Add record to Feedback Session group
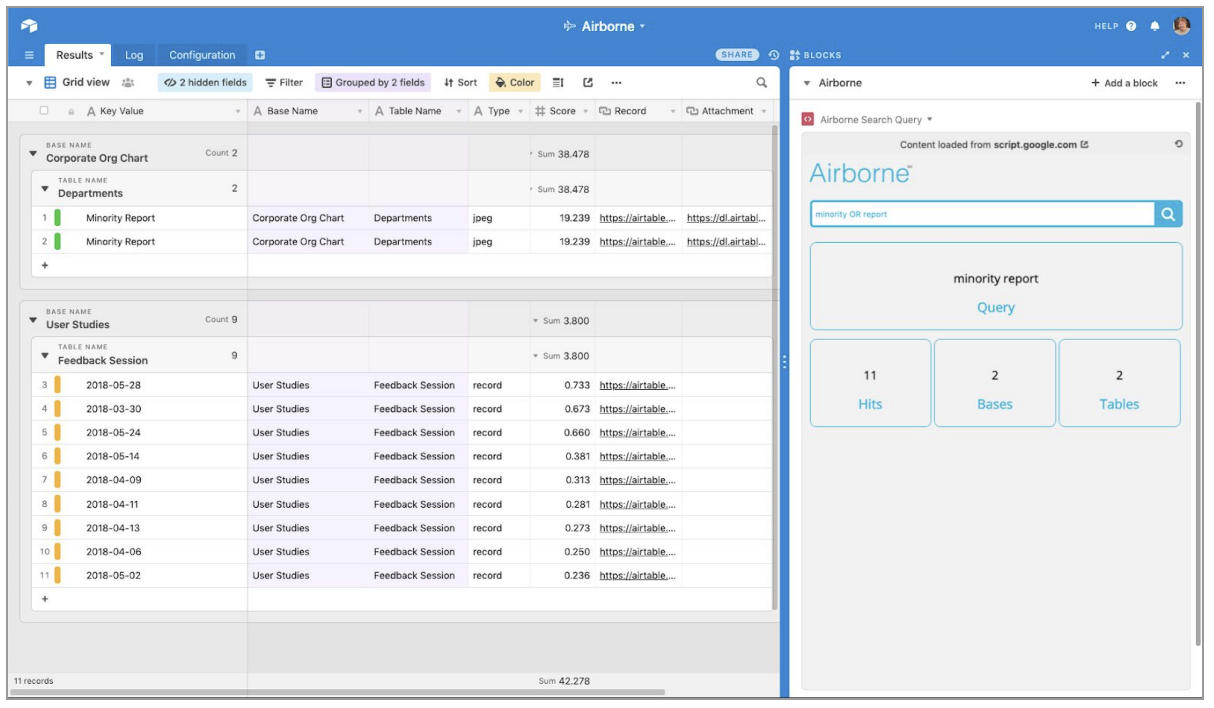1214x708 pixels. 44,599
